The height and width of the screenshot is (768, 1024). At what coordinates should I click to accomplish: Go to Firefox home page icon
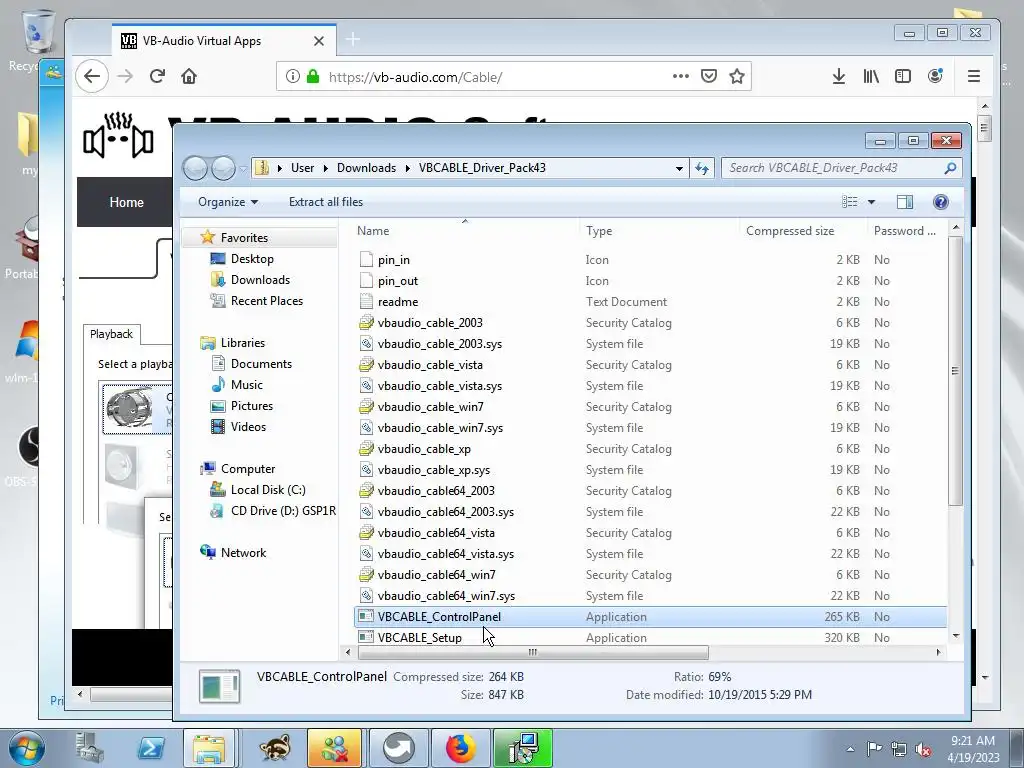(189, 76)
